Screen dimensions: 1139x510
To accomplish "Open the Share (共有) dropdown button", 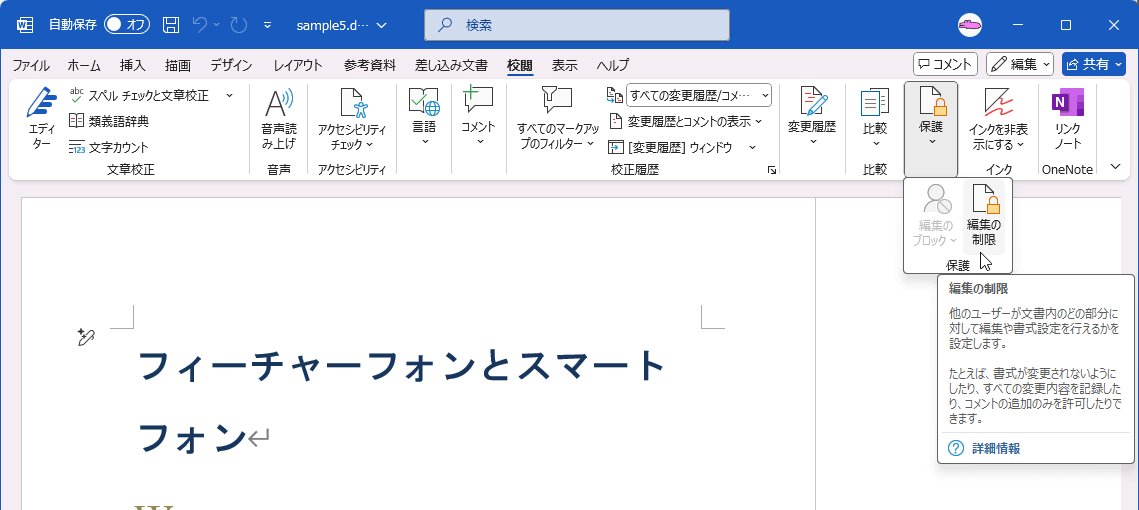I will pyautogui.click(x=1093, y=64).
